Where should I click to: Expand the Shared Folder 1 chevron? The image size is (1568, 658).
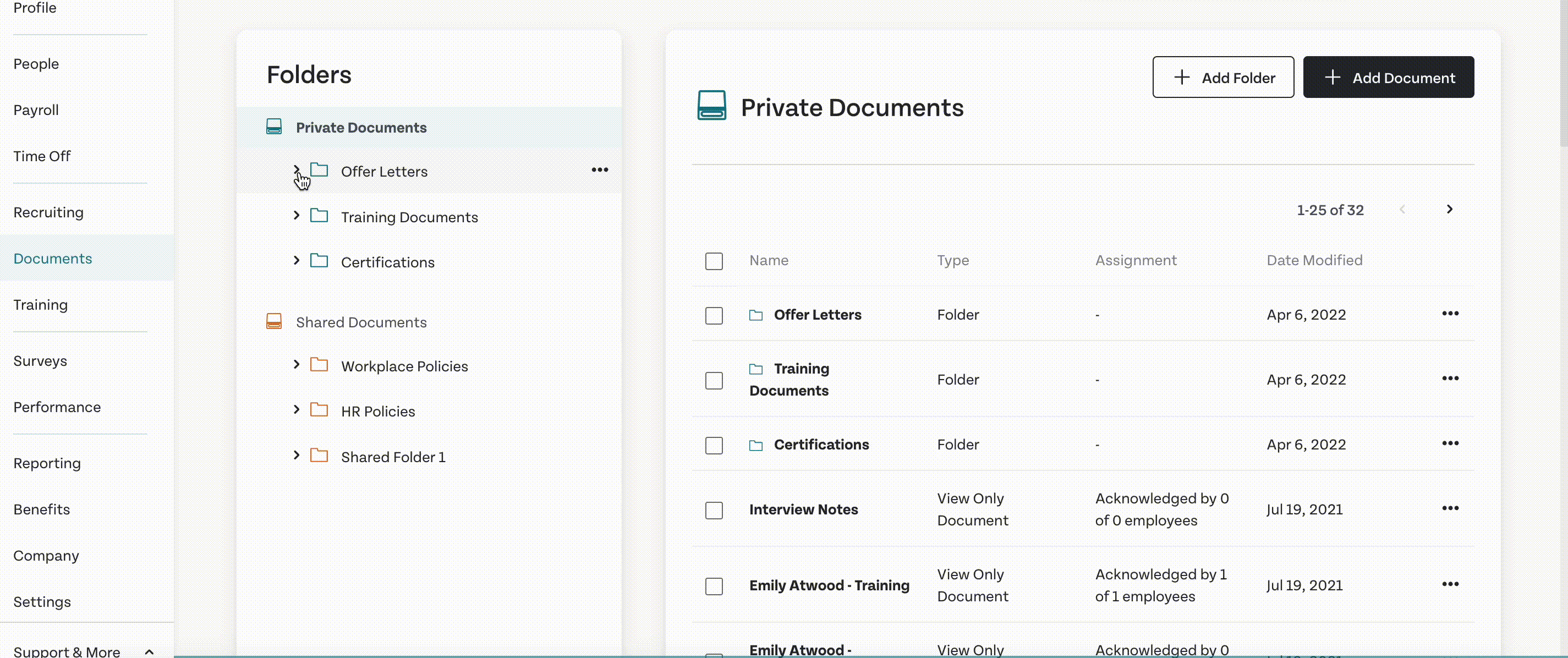click(297, 456)
